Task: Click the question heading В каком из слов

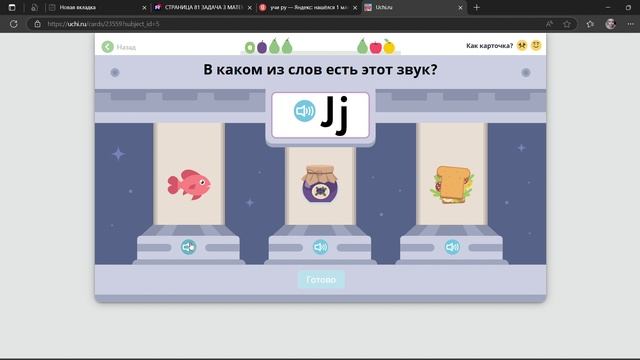Action: tap(320, 70)
